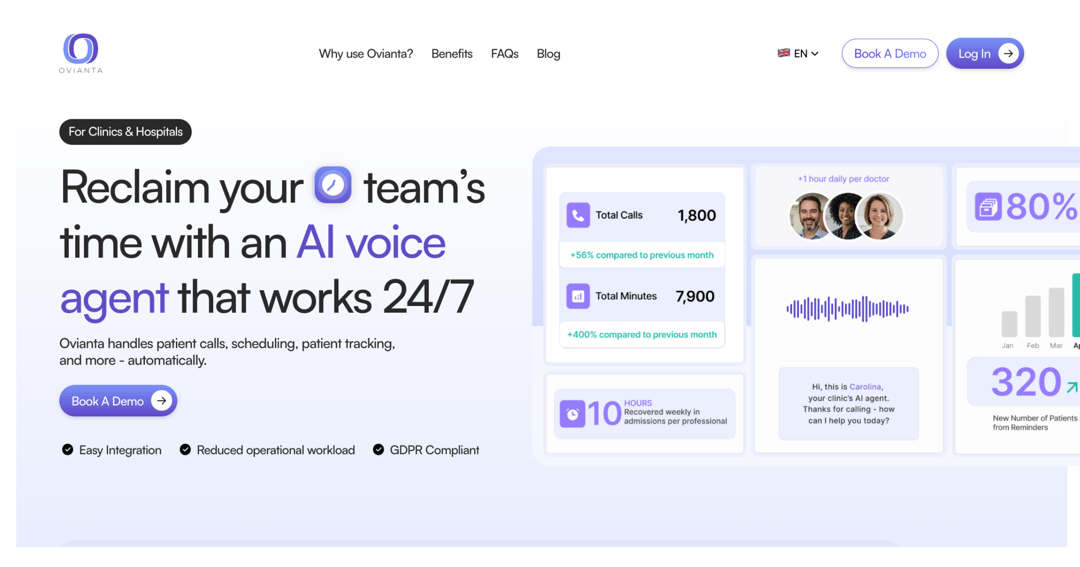Screen dimensions: 1080x567
Task: Click "+56% compared to previous month"
Action: pyautogui.click(x=642, y=255)
